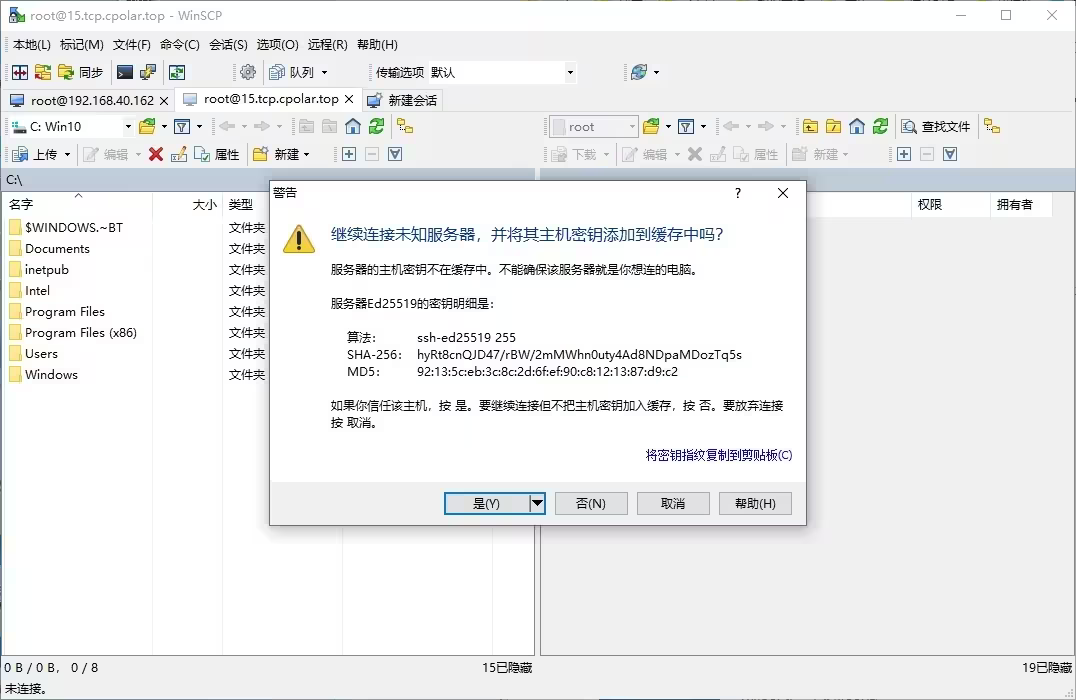
Task: Open the 帮助(H) menu
Action: tap(377, 45)
